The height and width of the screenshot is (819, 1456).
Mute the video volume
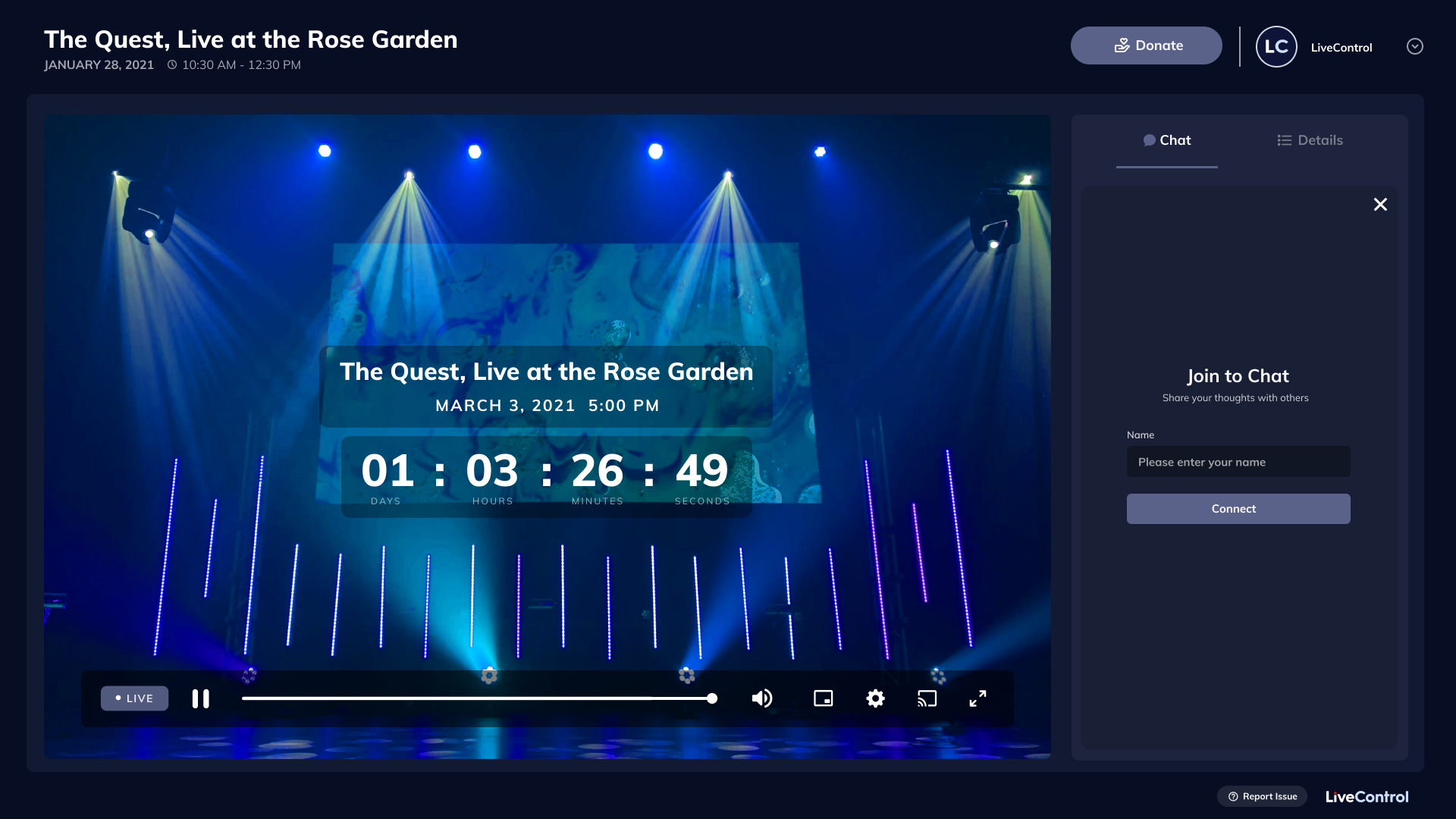(x=762, y=698)
